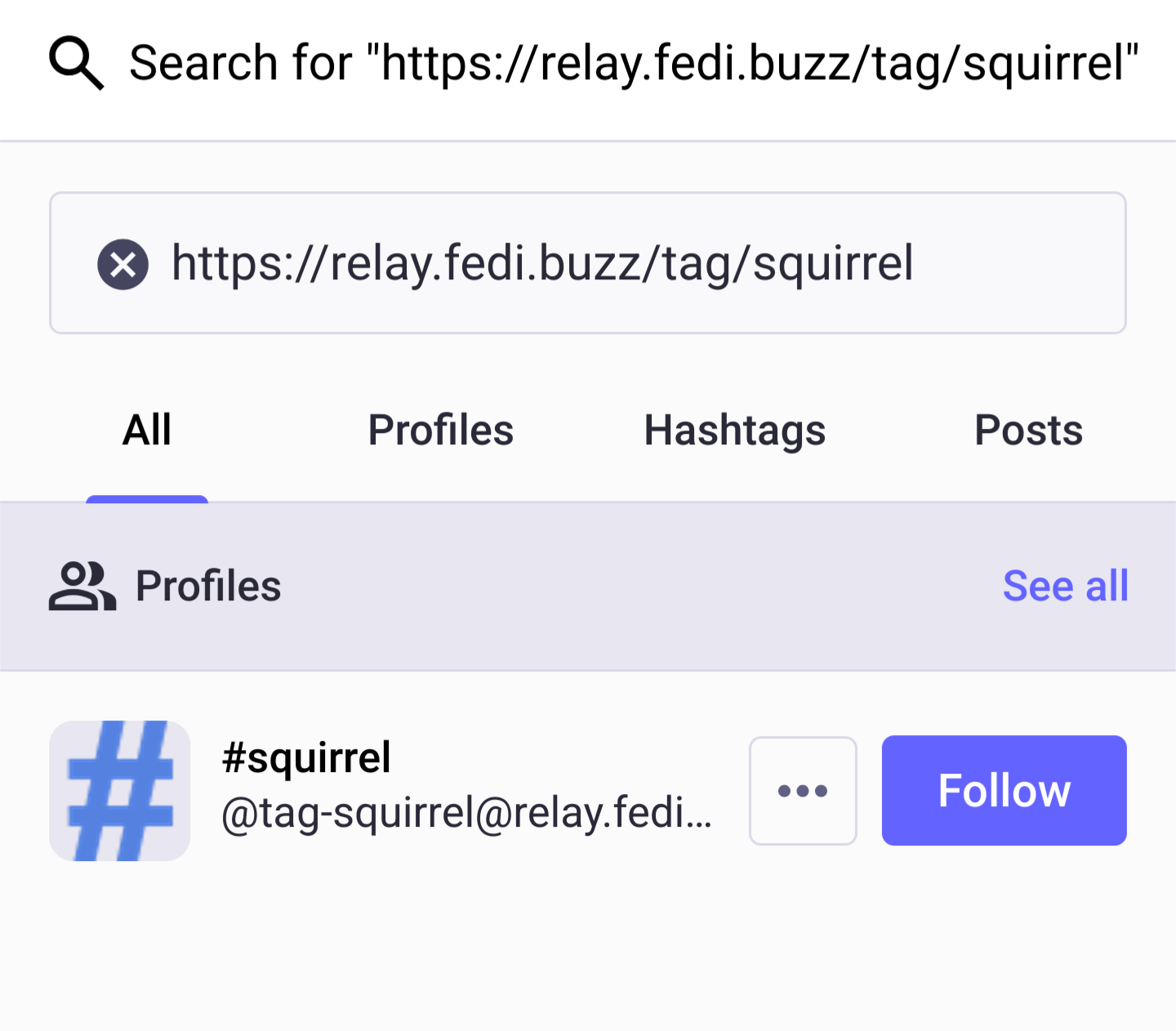
Task: Follow the #squirrel relay profile
Action: point(1004,791)
